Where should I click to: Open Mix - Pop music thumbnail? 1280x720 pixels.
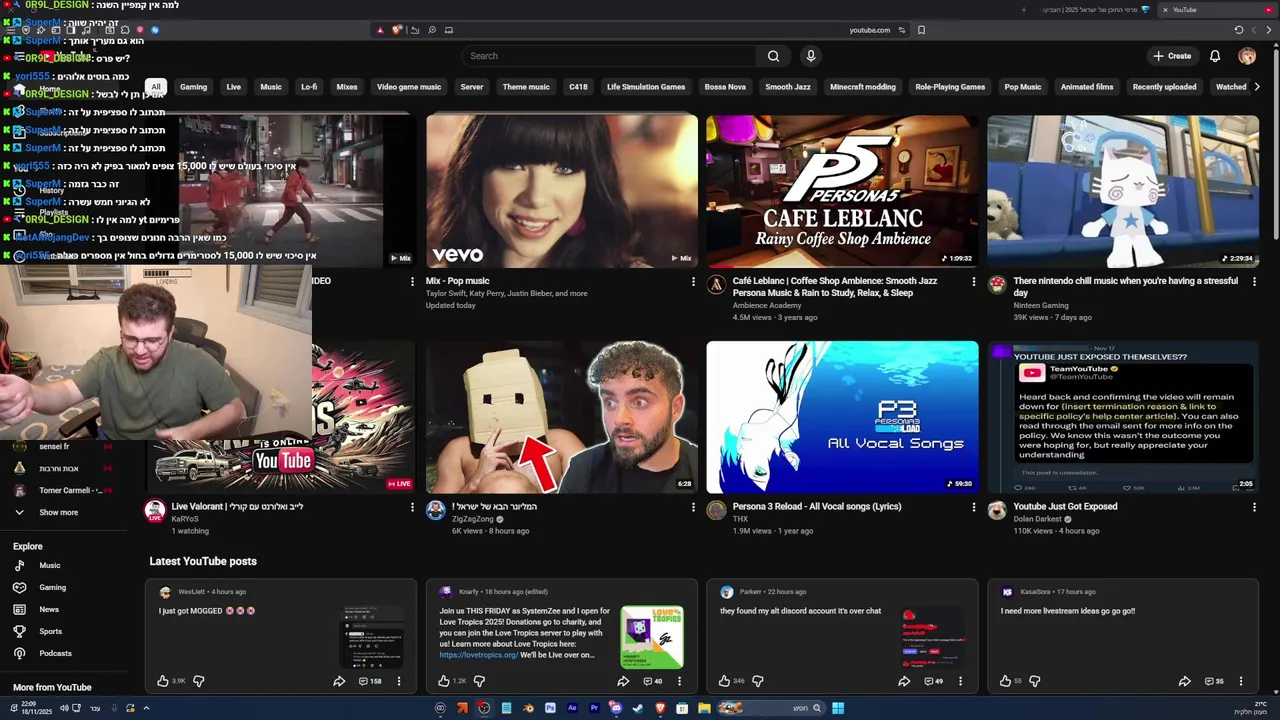[562, 191]
